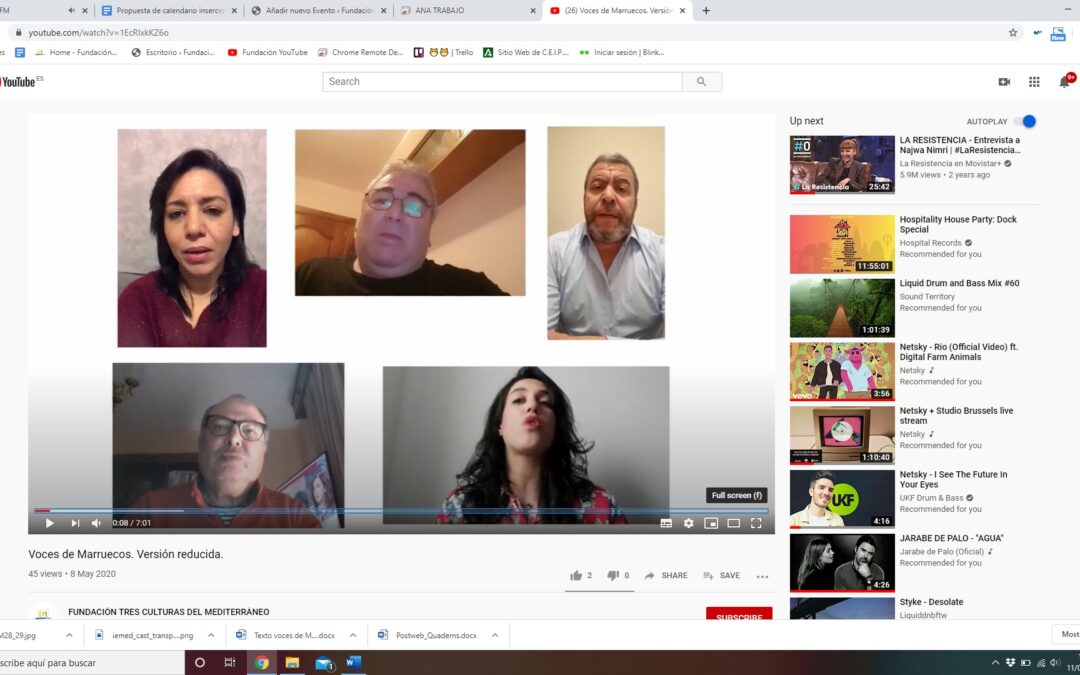Go to YouTube home logo
The height and width of the screenshot is (675, 1080).
point(19,82)
